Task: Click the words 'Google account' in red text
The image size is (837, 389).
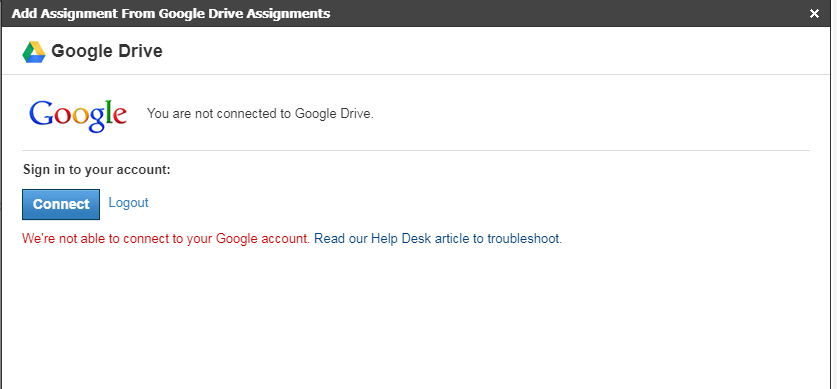Action: tap(263, 239)
